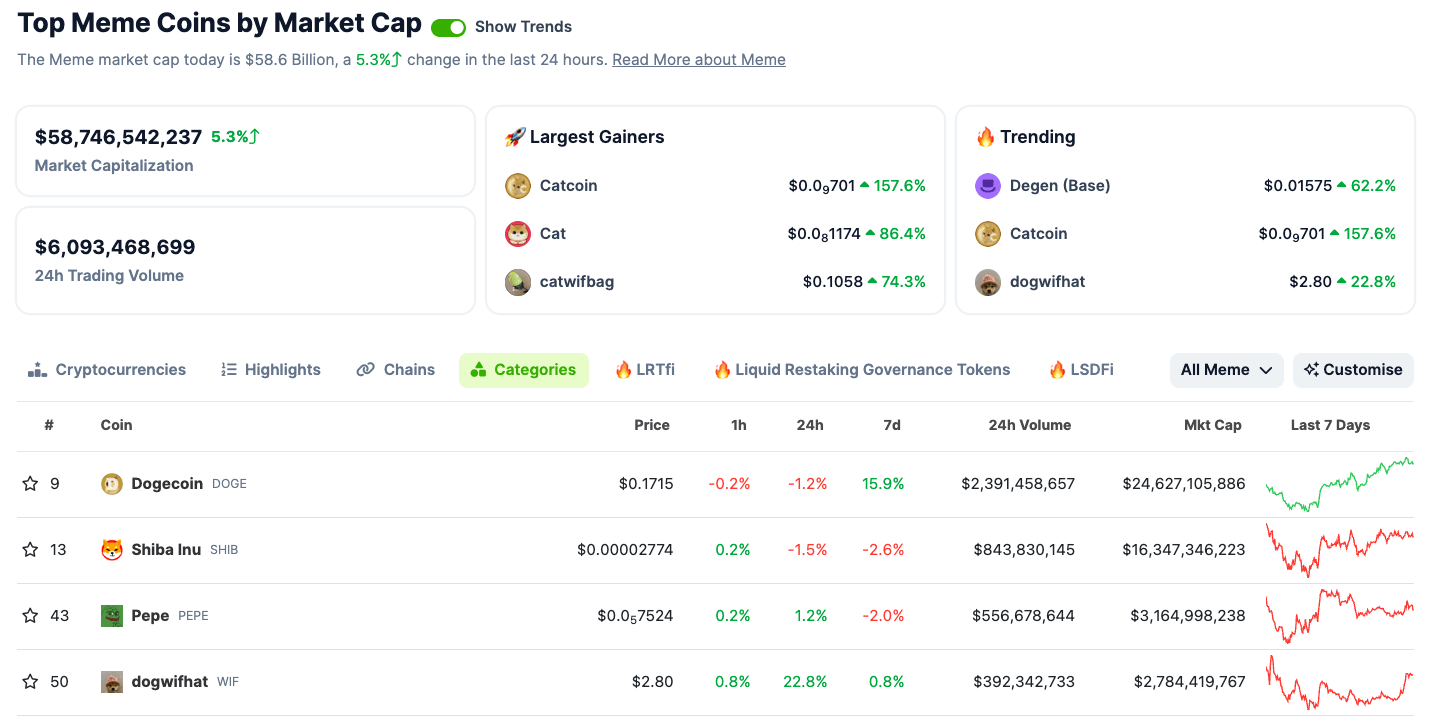This screenshot has height=719, width=1439.
Task: Click the Degen (Base) icon in Trending
Action: point(988,186)
